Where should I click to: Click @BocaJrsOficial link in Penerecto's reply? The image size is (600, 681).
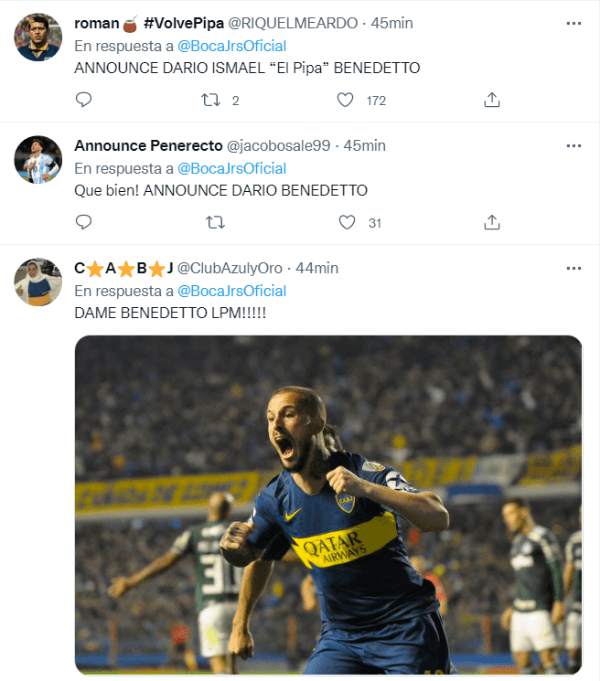pos(232,168)
